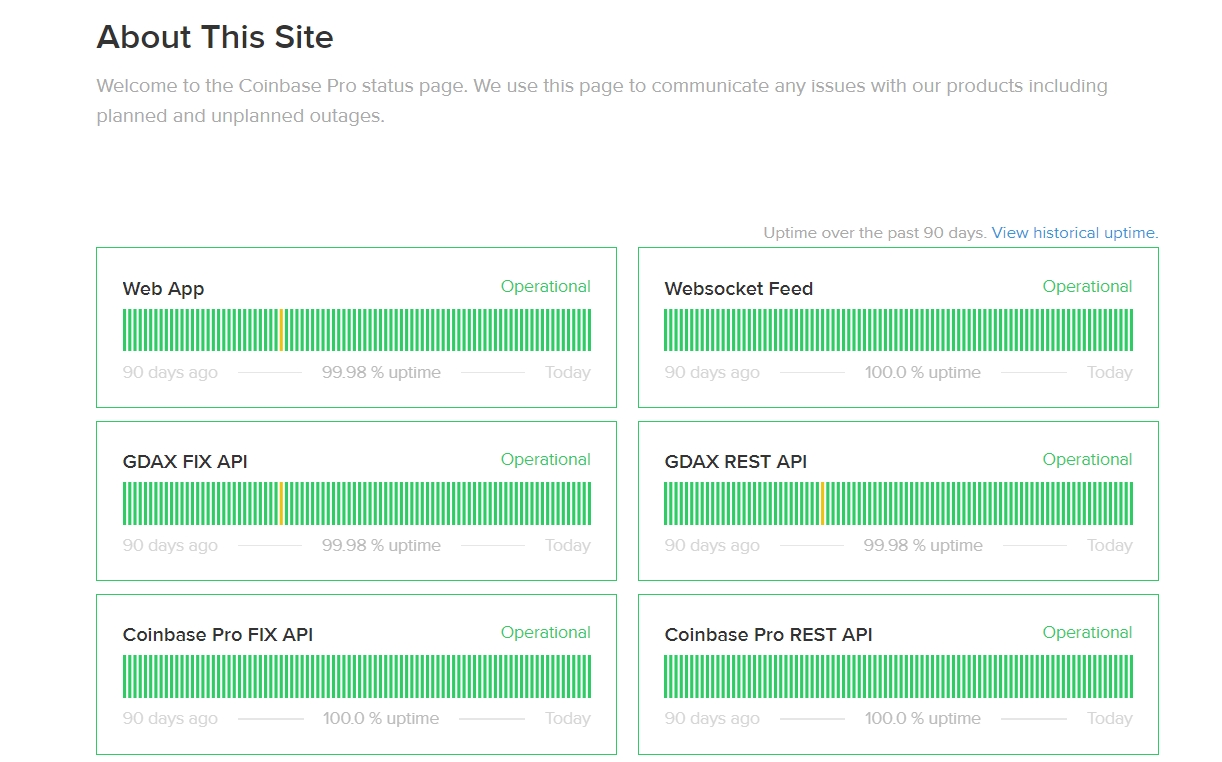1222x762 pixels.
Task: Click the yellow incident bar in GDAX REST API
Action: pyautogui.click(x=822, y=503)
